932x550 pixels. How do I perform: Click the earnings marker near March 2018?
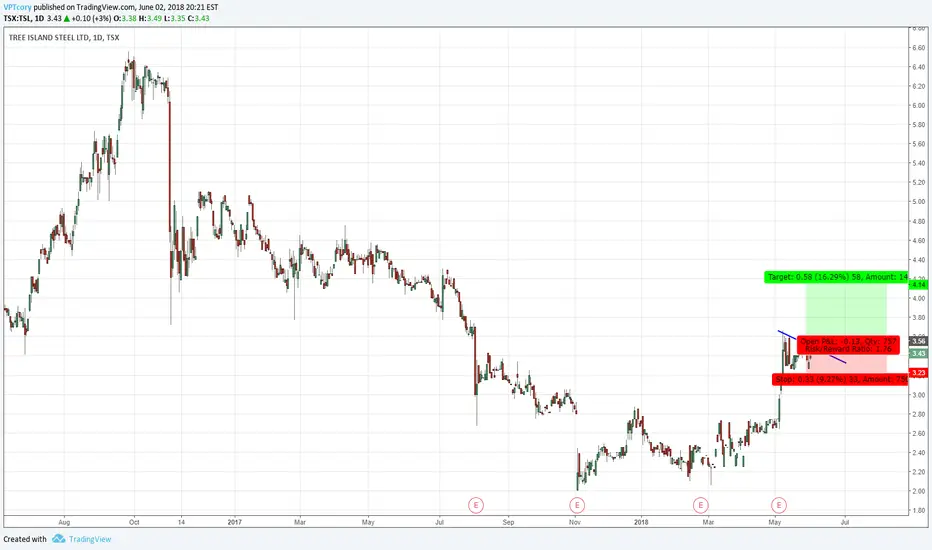[x=701, y=505]
